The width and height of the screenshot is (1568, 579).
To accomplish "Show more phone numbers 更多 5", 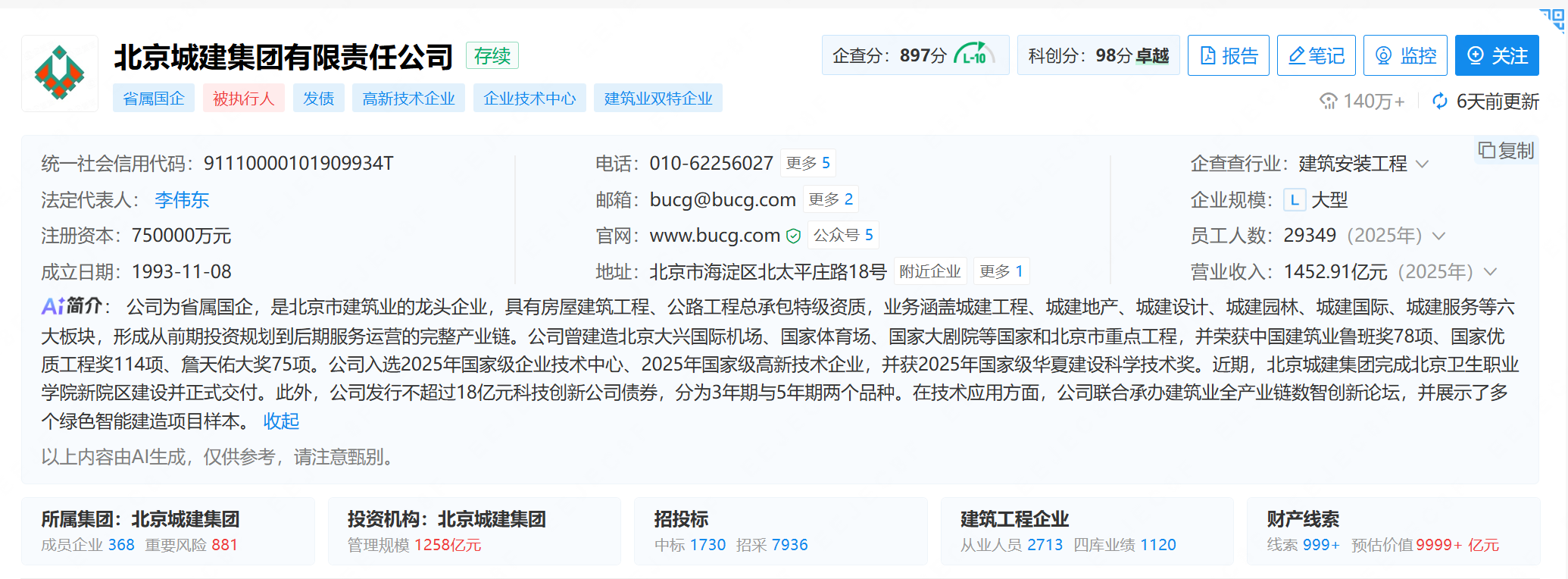I will point(808,163).
